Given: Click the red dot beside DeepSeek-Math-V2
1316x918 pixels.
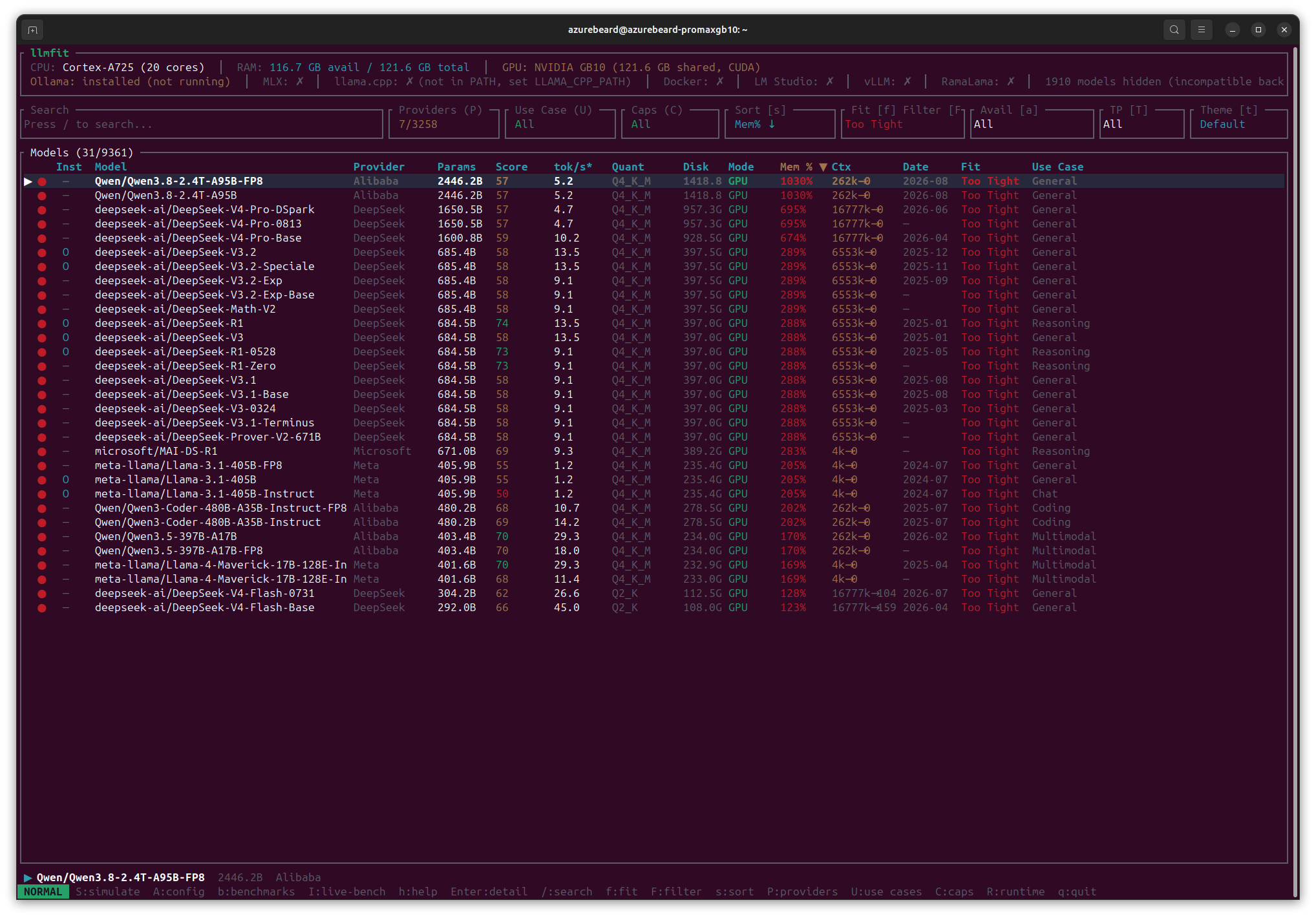Looking at the screenshot, I should pyautogui.click(x=42, y=309).
